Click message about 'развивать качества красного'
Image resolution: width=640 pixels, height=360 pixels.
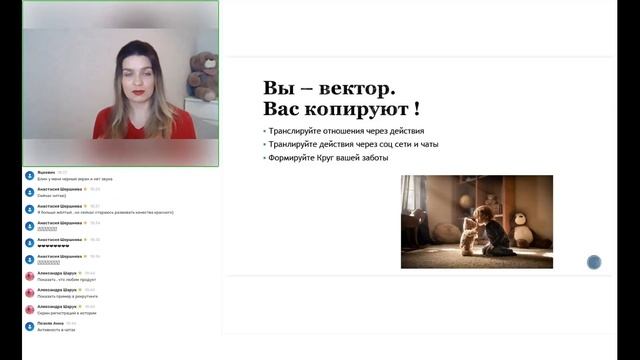[x=105, y=213]
